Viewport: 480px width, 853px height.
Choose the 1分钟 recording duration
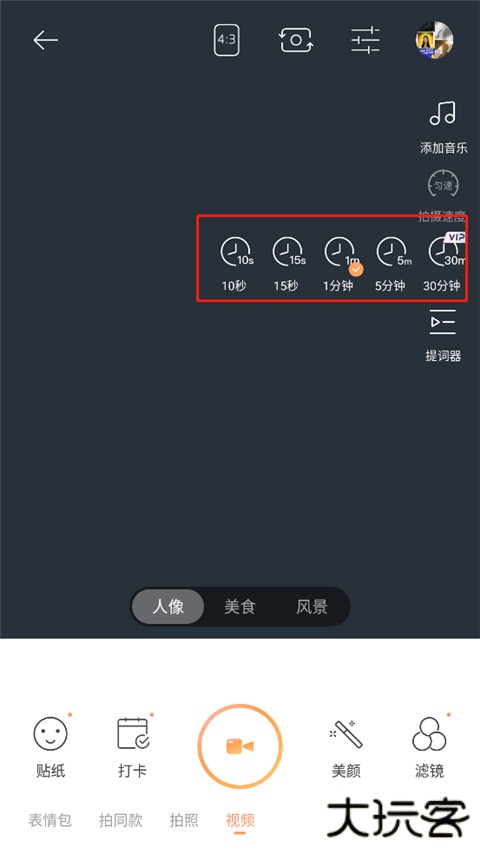click(x=341, y=252)
